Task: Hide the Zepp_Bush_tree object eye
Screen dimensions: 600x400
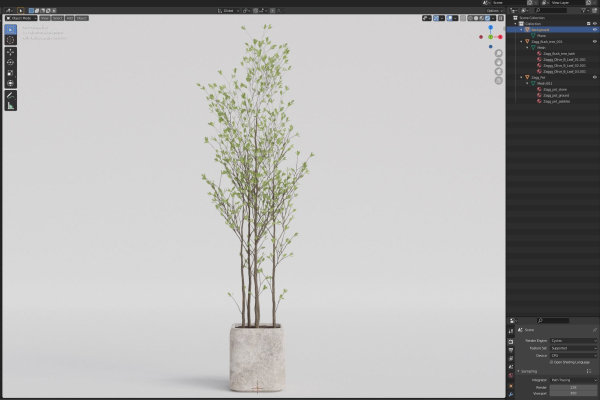Action: tap(595, 41)
